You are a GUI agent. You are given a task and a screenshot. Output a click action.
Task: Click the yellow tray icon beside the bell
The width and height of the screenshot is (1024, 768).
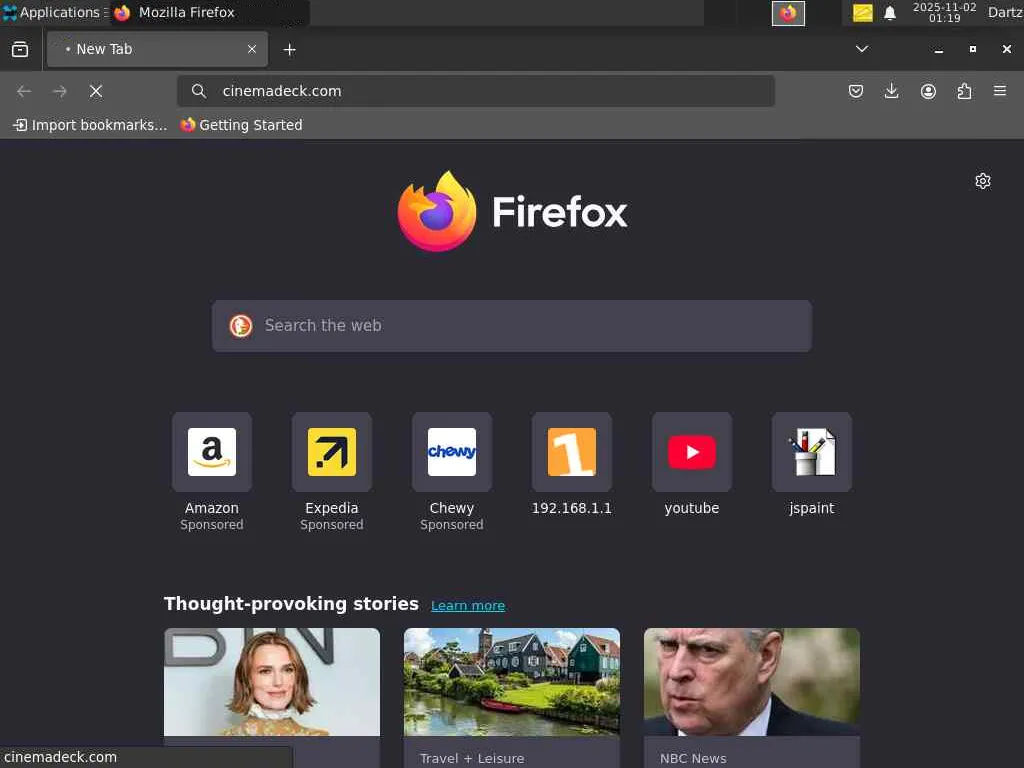[x=863, y=13]
